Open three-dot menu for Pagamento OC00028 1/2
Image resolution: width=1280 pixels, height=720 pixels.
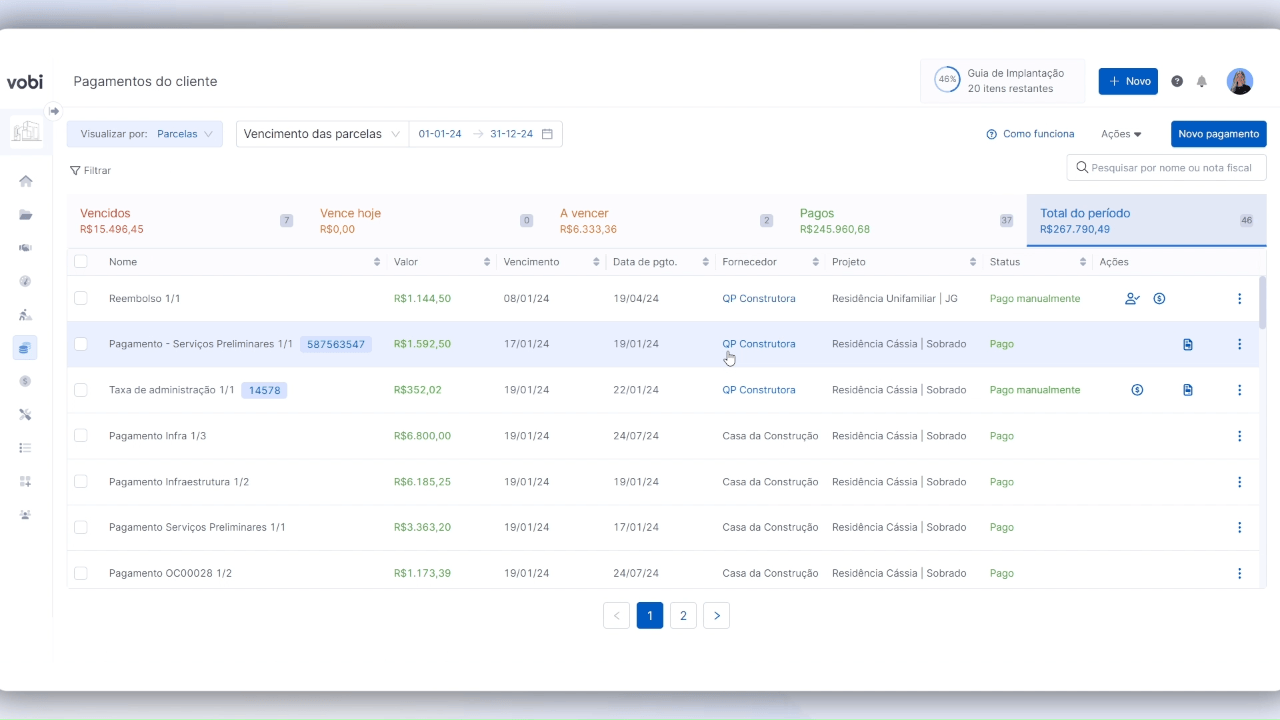tap(1239, 573)
